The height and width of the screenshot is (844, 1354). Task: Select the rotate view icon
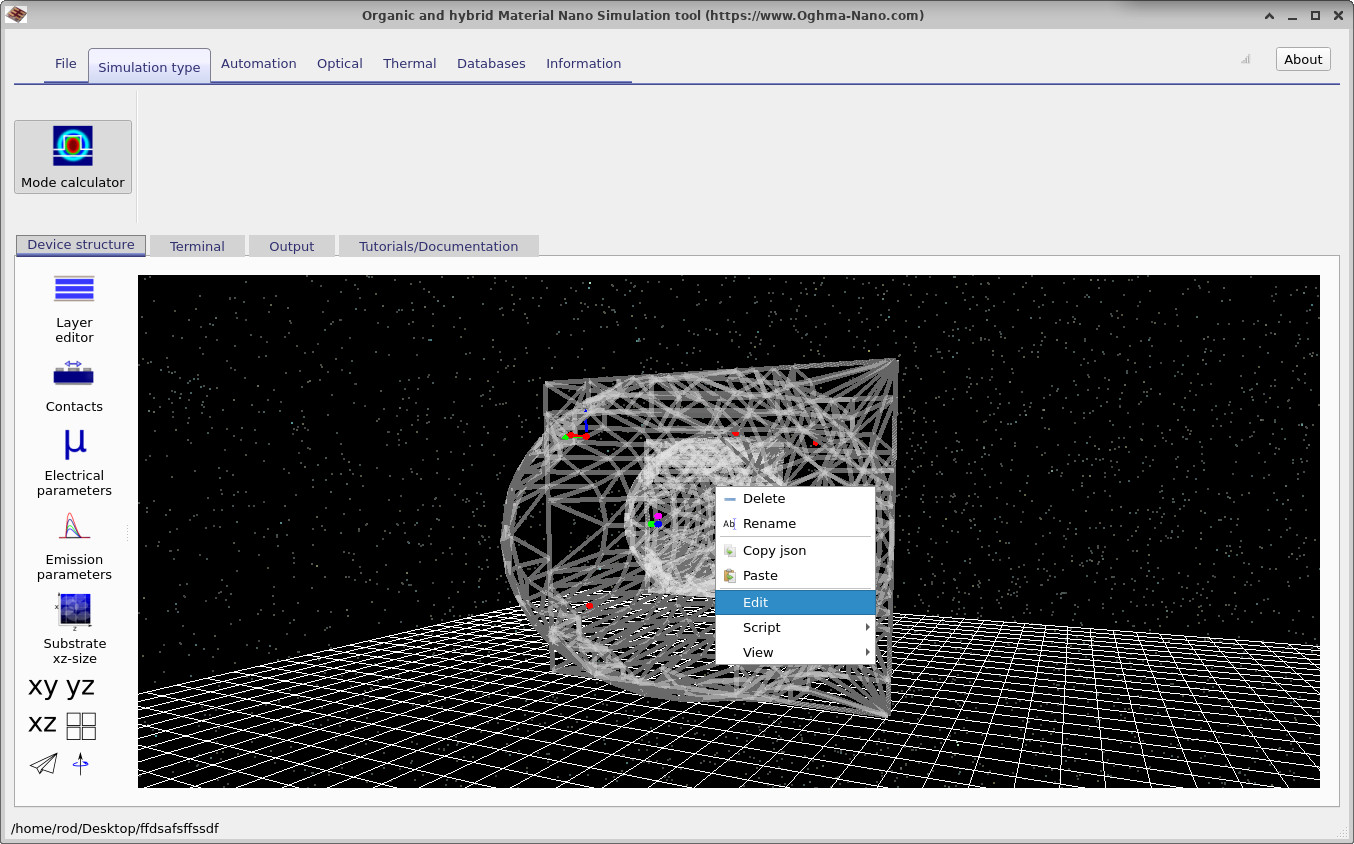click(80, 764)
